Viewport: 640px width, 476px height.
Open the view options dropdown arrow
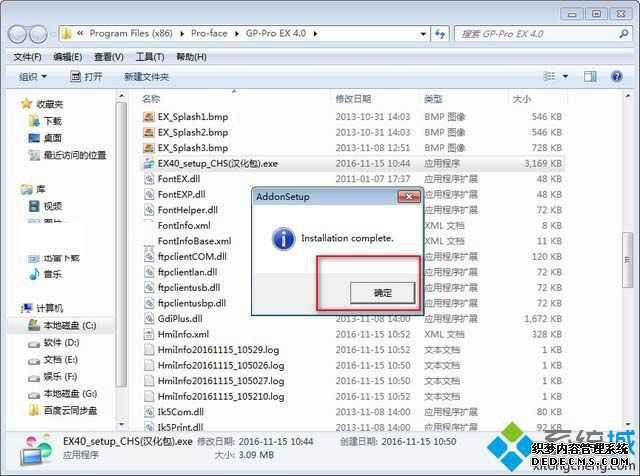pos(565,76)
